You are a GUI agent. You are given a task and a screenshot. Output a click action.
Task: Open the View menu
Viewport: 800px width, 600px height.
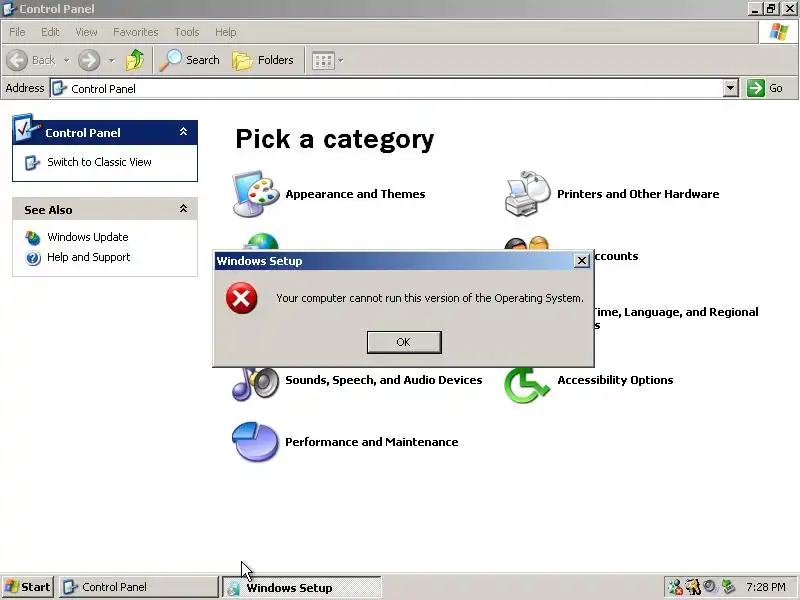click(86, 32)
